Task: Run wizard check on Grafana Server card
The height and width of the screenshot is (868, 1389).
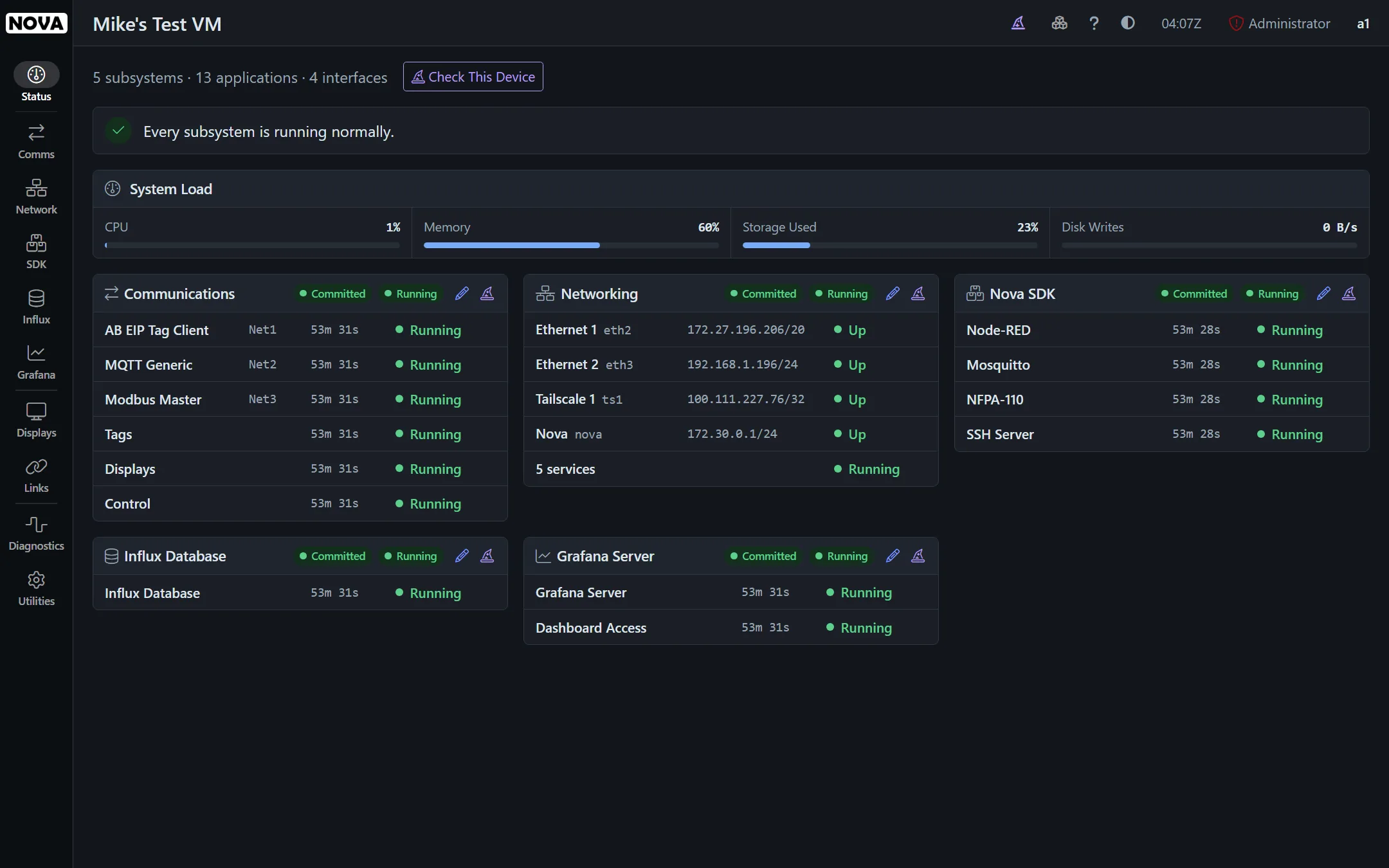Action: click(918, 556)
